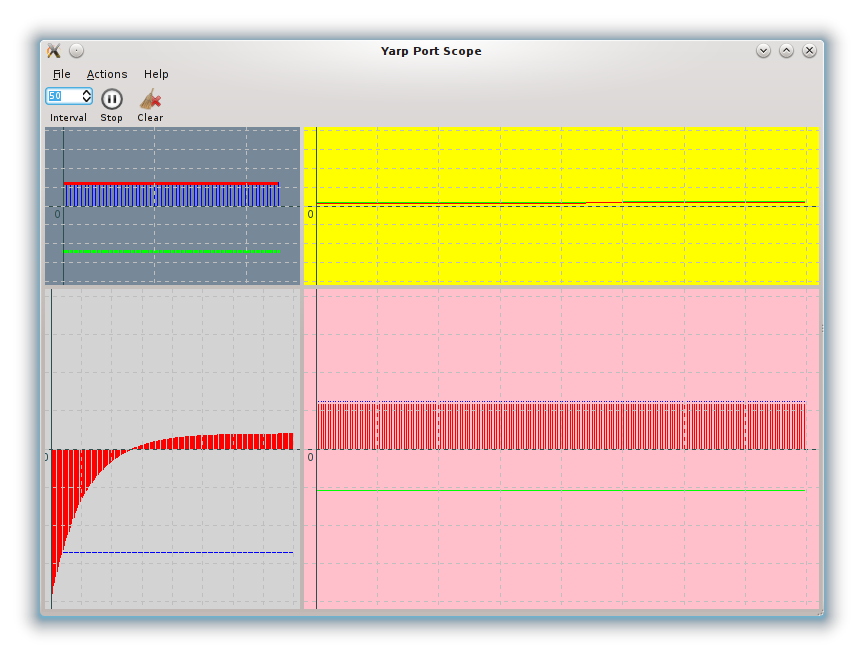Image resolution: width=864 pixels, height=656 pixels.
Task: Maximize the Yarp Port Scope window
Action: (x=786, y=51)
